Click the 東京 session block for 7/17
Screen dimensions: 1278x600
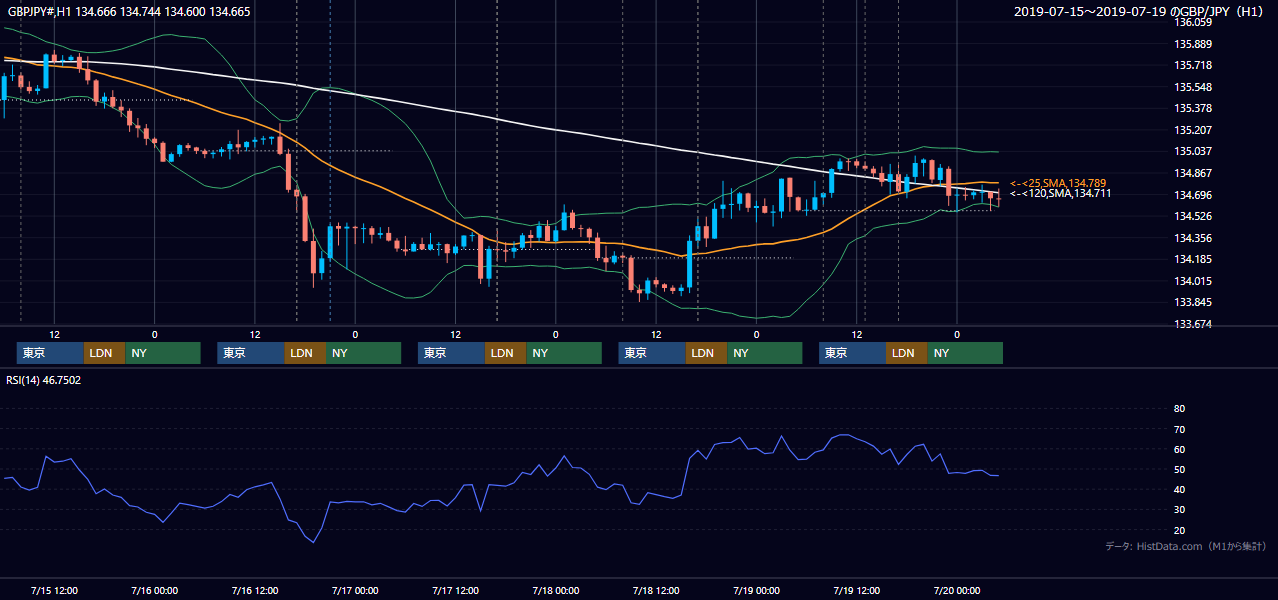[451, 353]
